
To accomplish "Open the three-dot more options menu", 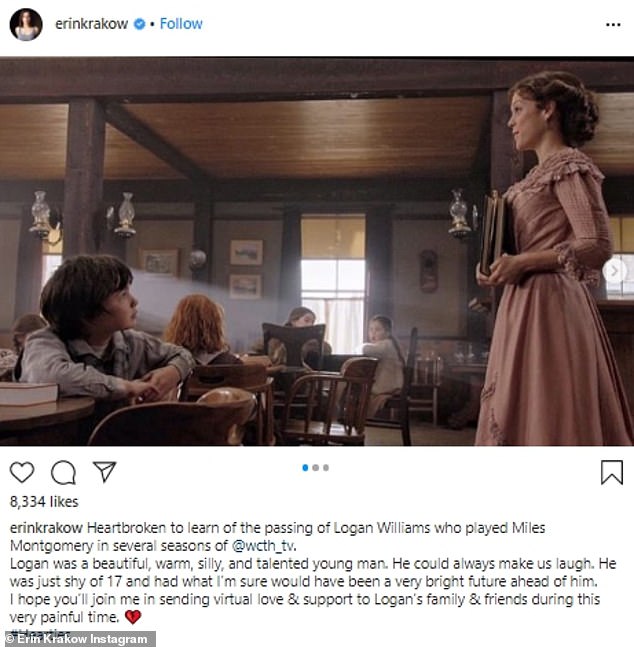I will (613, 25).
